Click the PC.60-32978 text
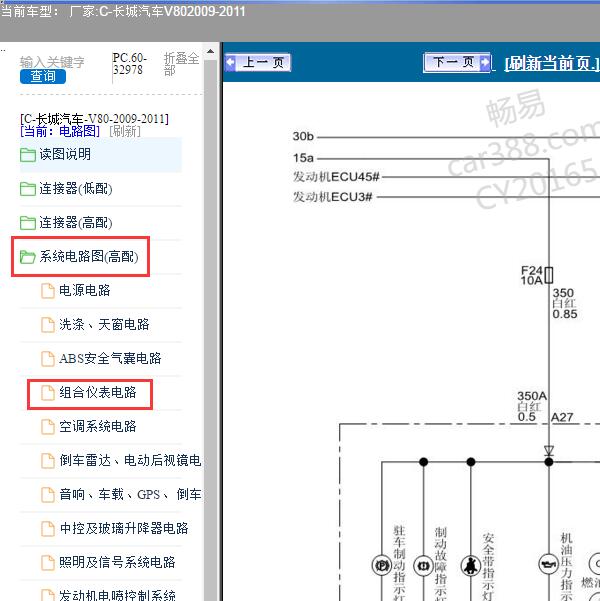 (x=130, y=64)
